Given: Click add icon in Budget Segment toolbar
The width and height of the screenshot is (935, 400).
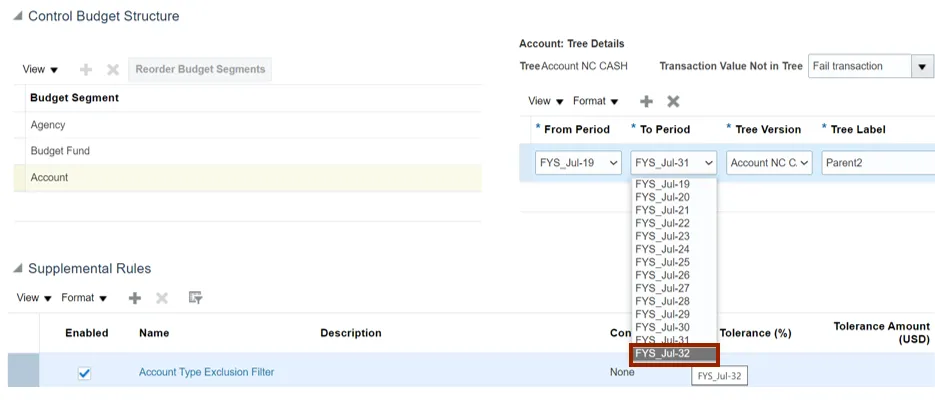Looking at the screenshot, I should [86, 70].
